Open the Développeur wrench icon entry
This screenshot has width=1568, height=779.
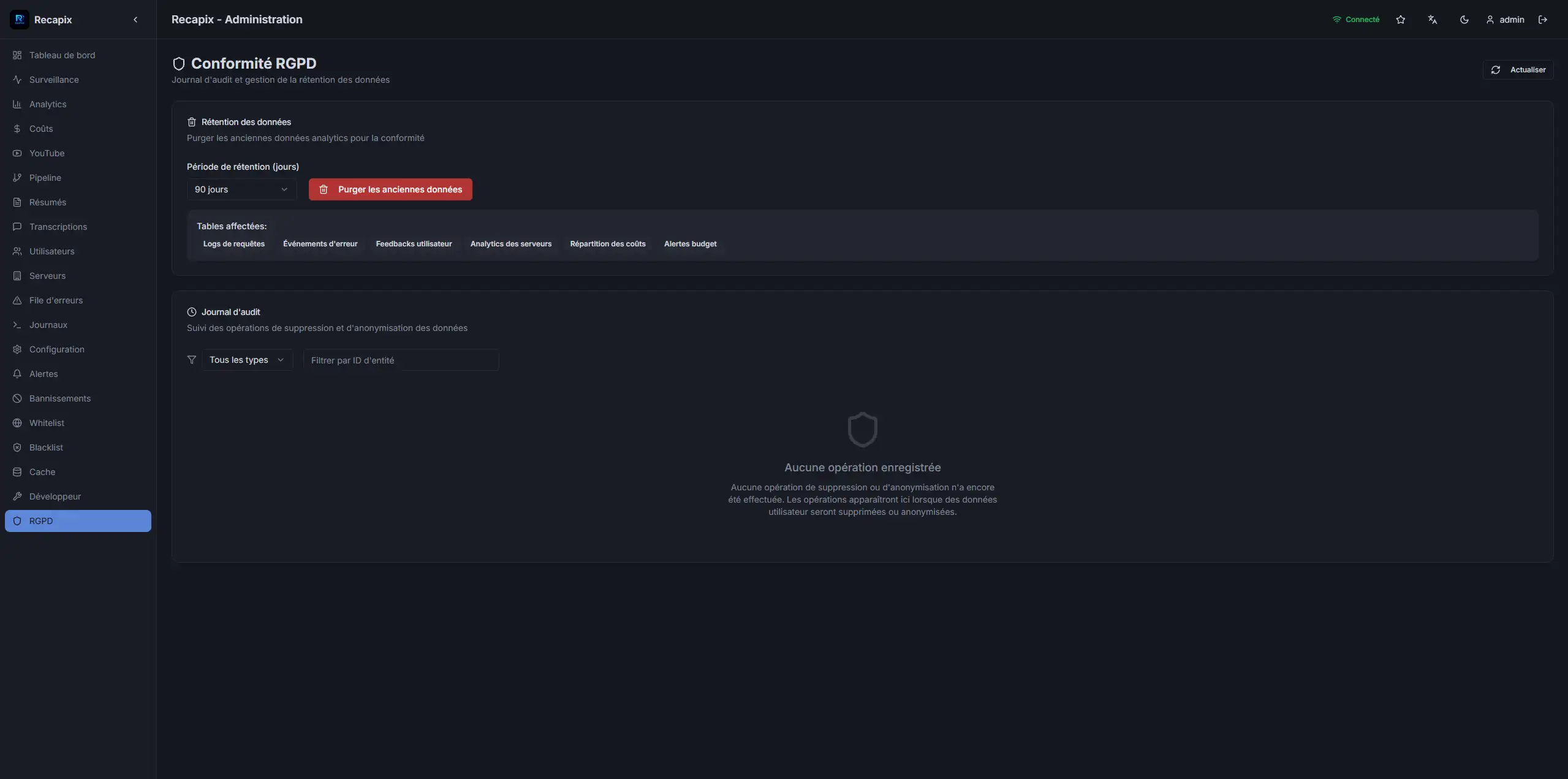pyautogui.click(x=17, y=496)
